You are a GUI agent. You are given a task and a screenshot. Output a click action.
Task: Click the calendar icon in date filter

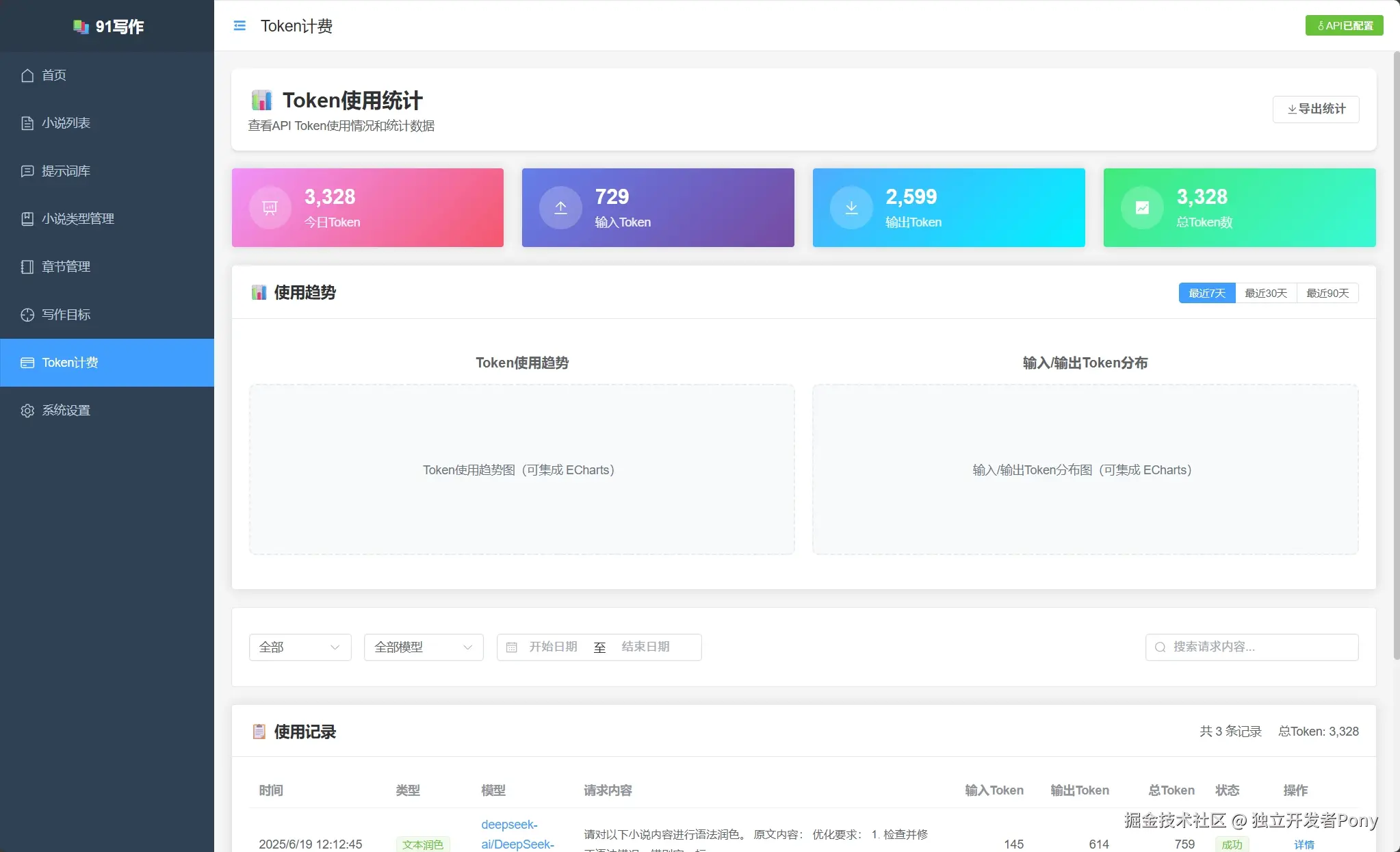coord(511,647)
